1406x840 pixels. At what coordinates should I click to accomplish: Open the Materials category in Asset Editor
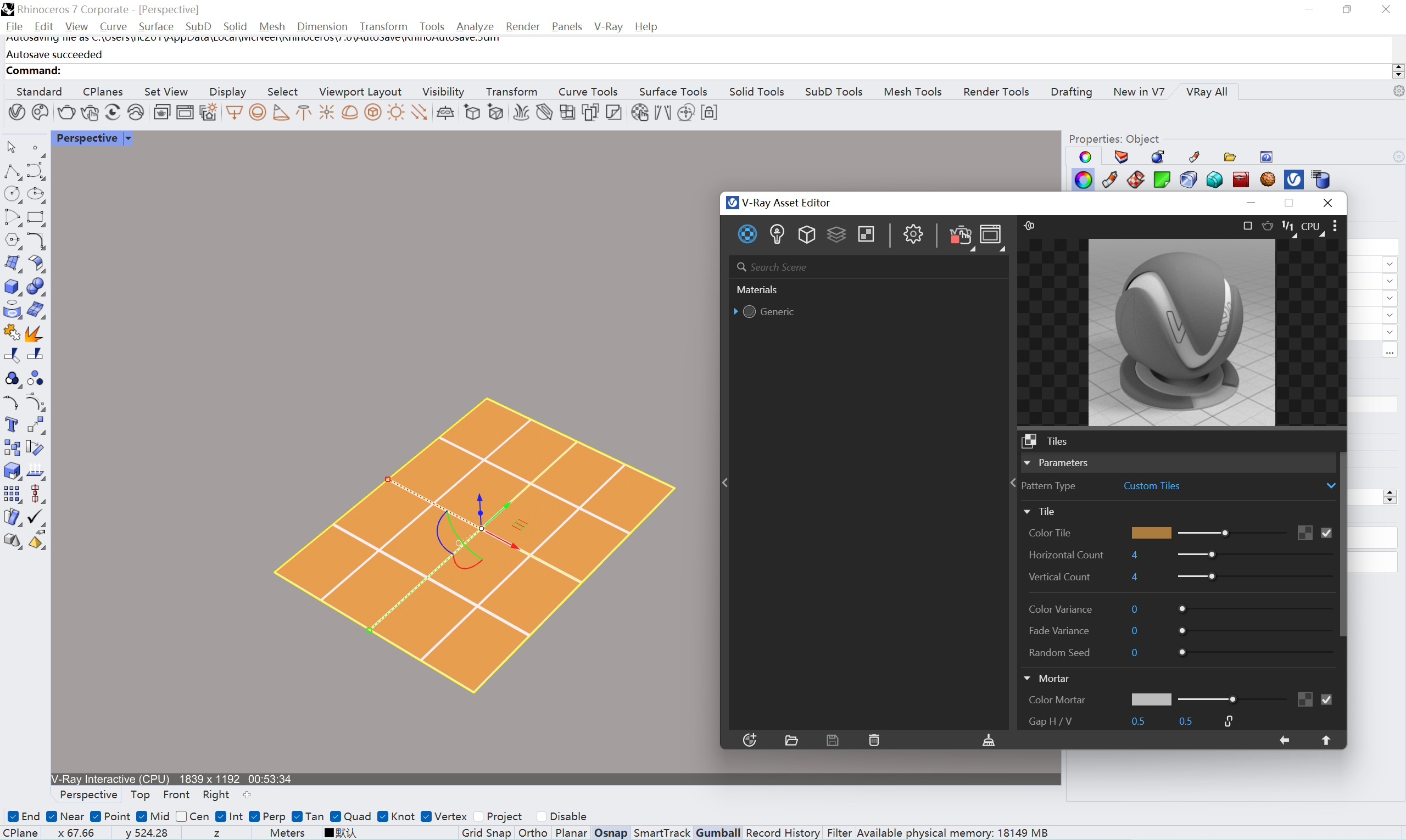(747, 234)
